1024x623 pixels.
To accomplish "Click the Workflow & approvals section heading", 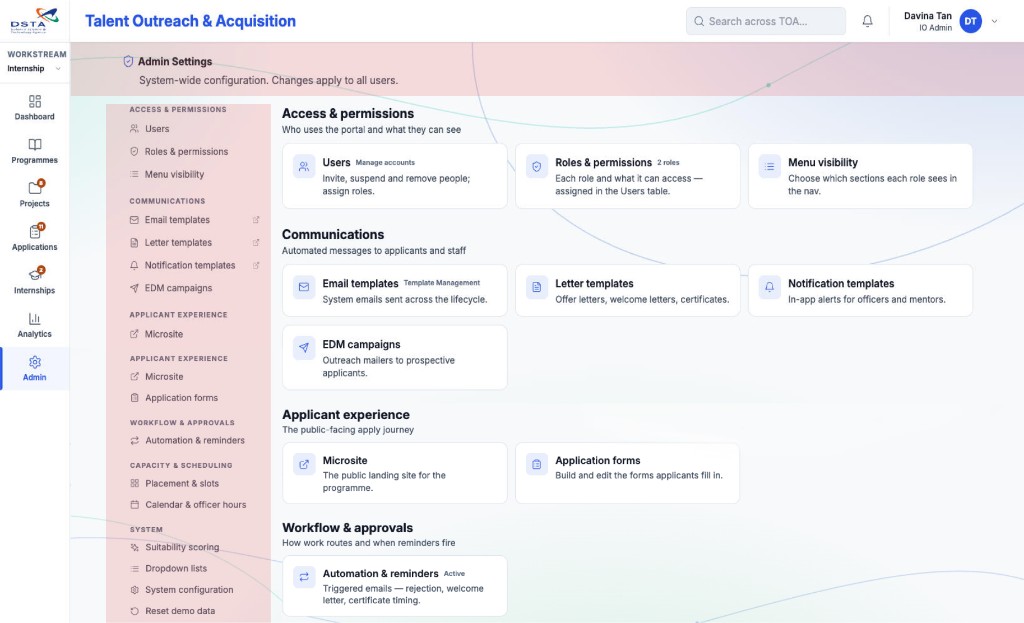I will click(347, 528).
